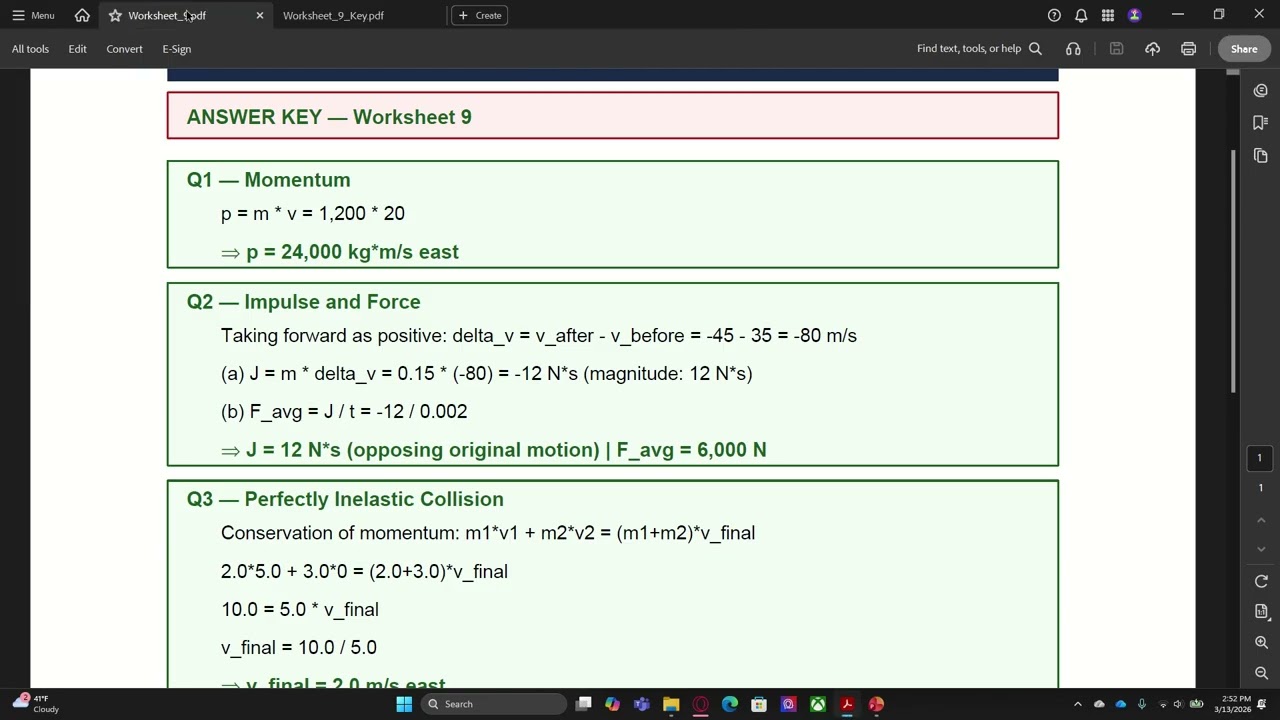Go to next page down chevron
Image resolution: width=1280 pixels, height=720 pixels.
pos(1261,549)
